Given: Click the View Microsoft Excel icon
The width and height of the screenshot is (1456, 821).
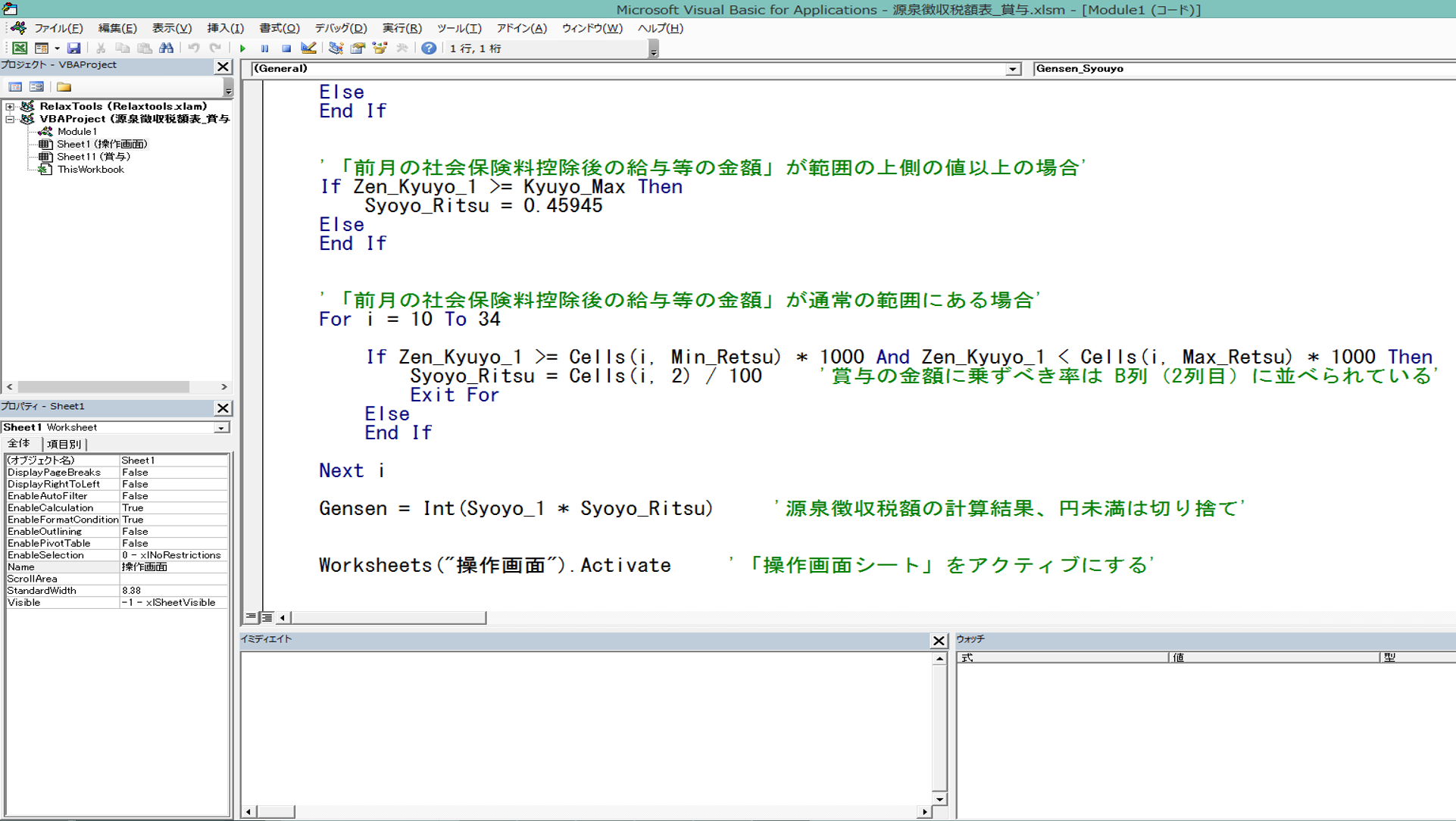Looking at the screenshot, I should tap(19, 48).
